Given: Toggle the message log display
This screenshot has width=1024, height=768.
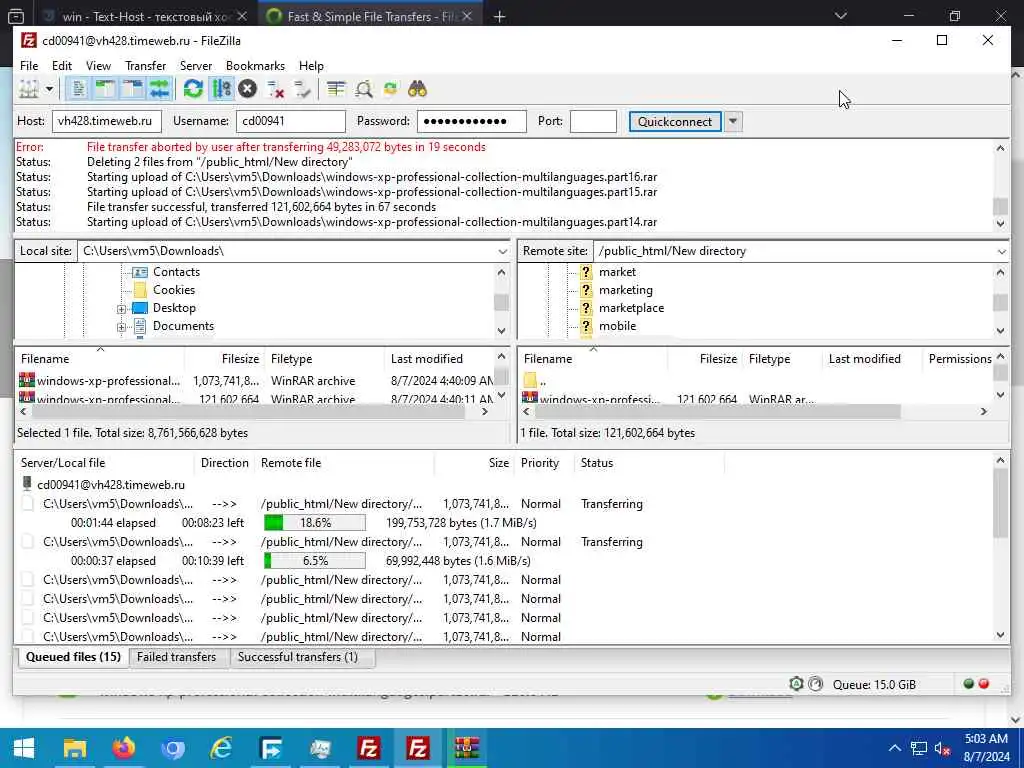Looking at the screenshot, I should coord(78,89).
